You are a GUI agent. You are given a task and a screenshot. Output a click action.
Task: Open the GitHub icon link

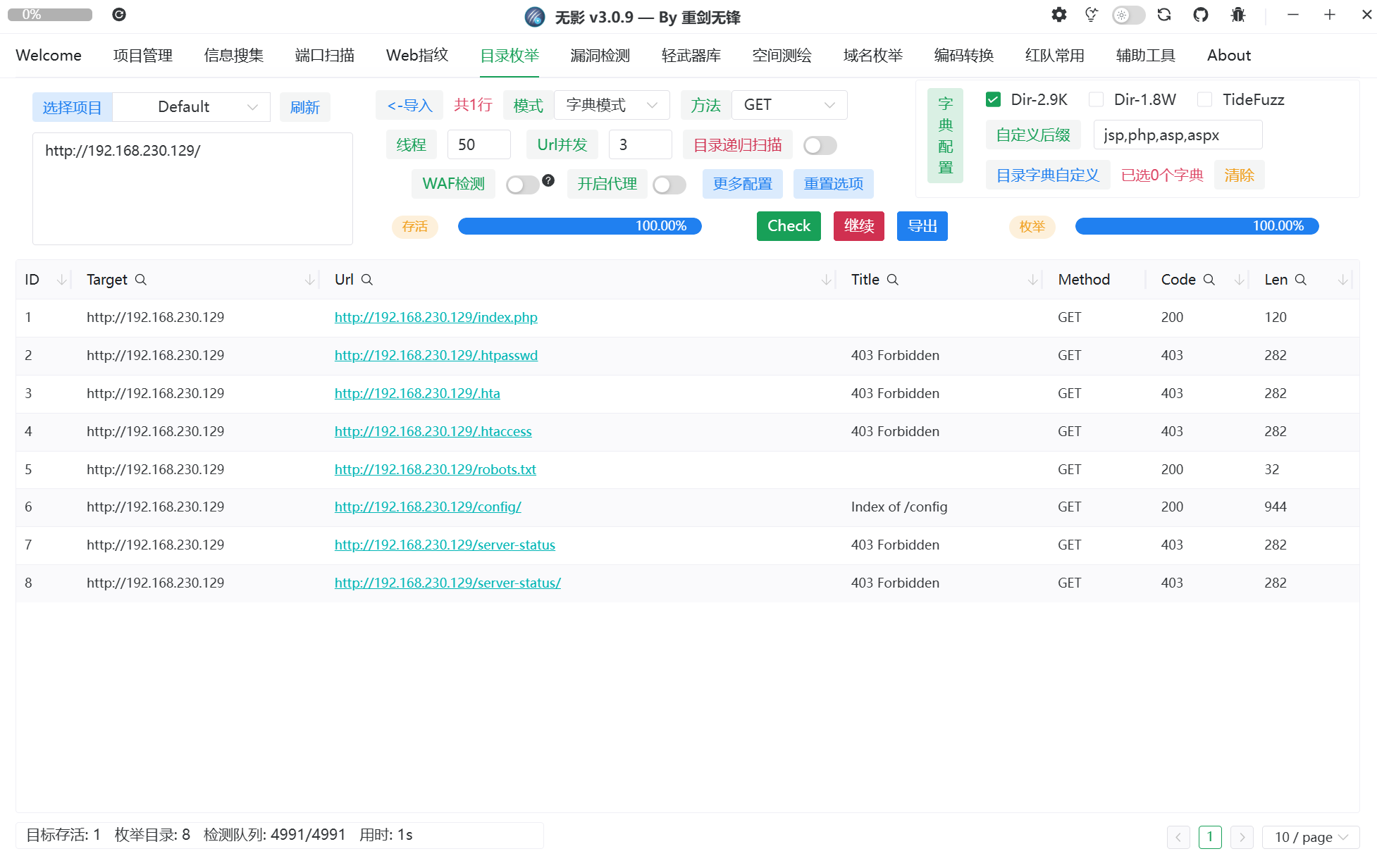click(x=1201, y=15)
